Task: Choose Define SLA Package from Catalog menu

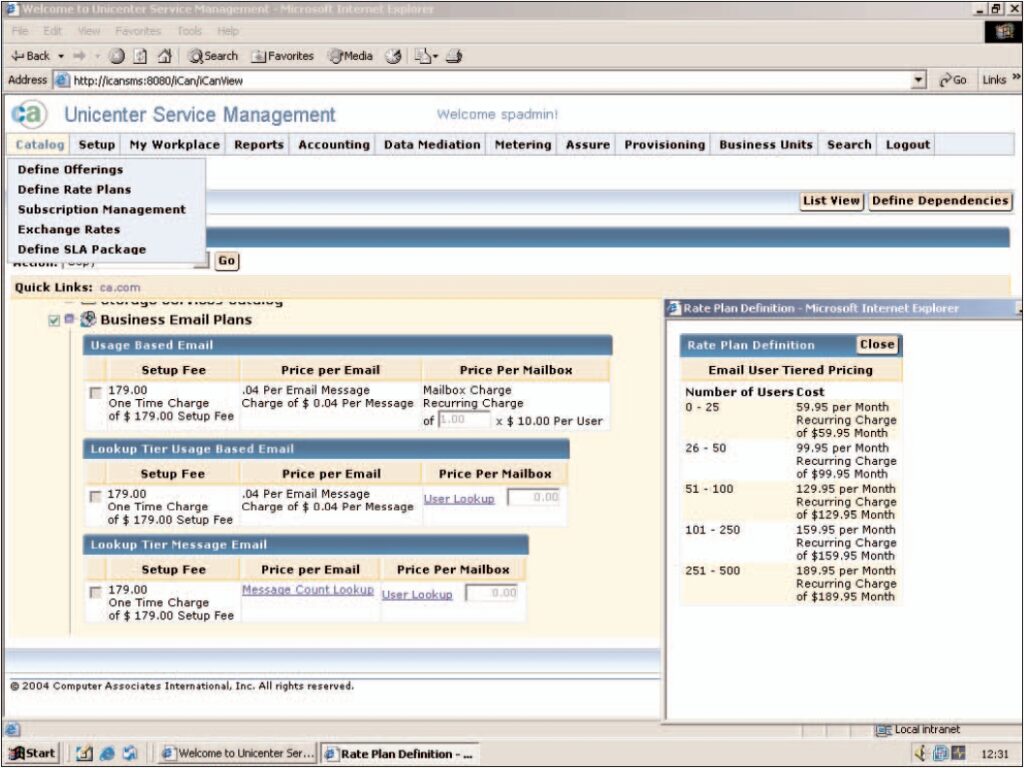Action: [82, 249]
